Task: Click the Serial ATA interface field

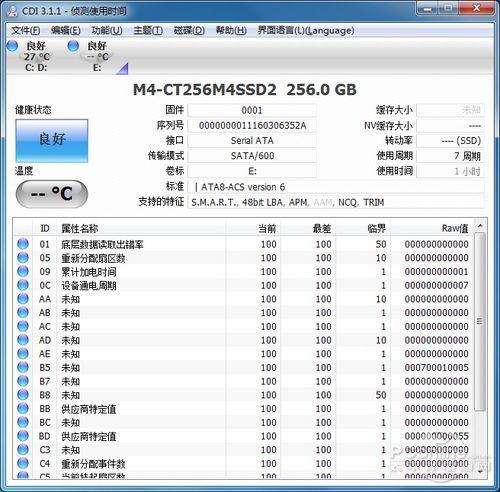Action: [252, 141]
